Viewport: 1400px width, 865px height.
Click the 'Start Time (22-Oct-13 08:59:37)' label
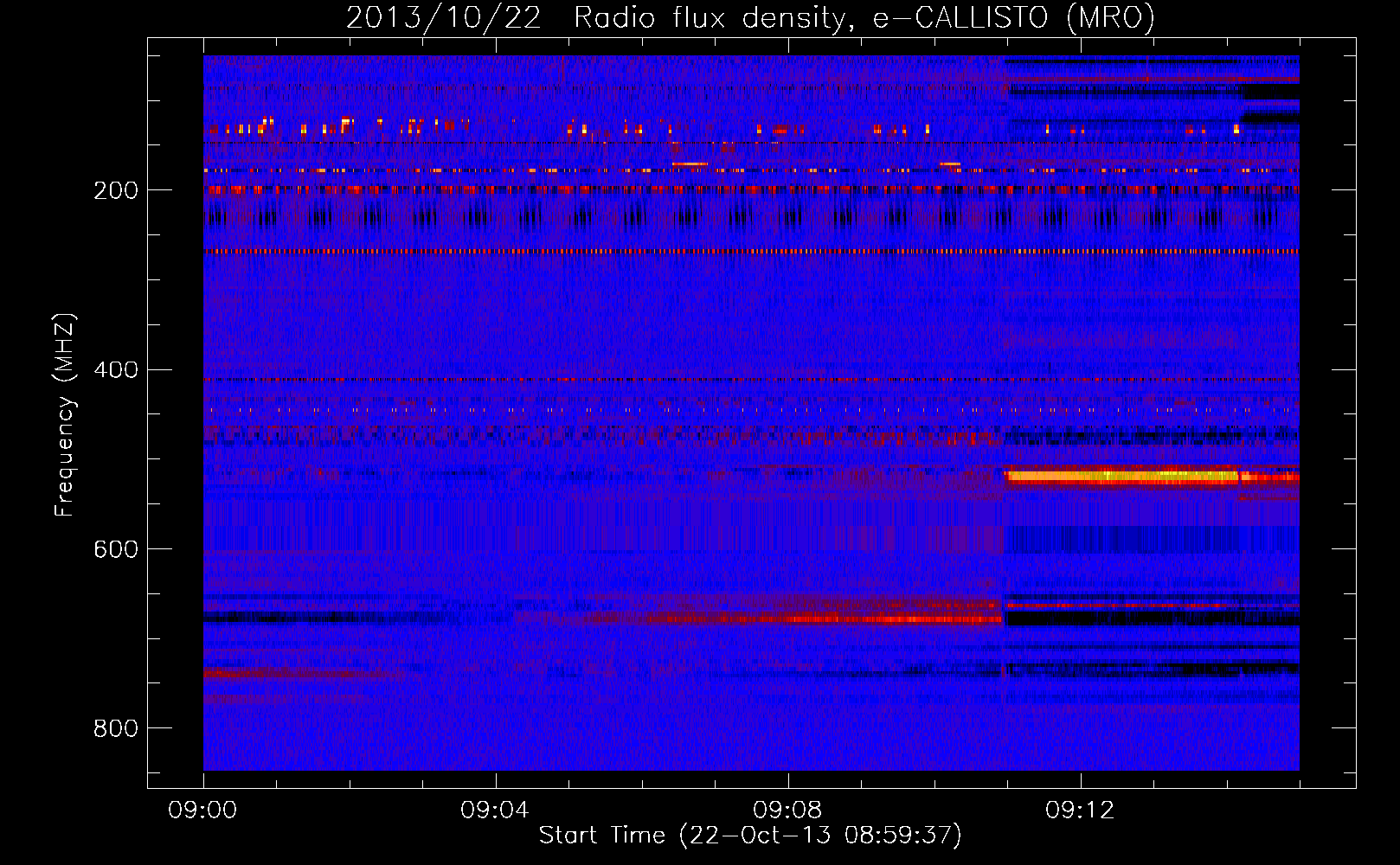tap(750, 836)
